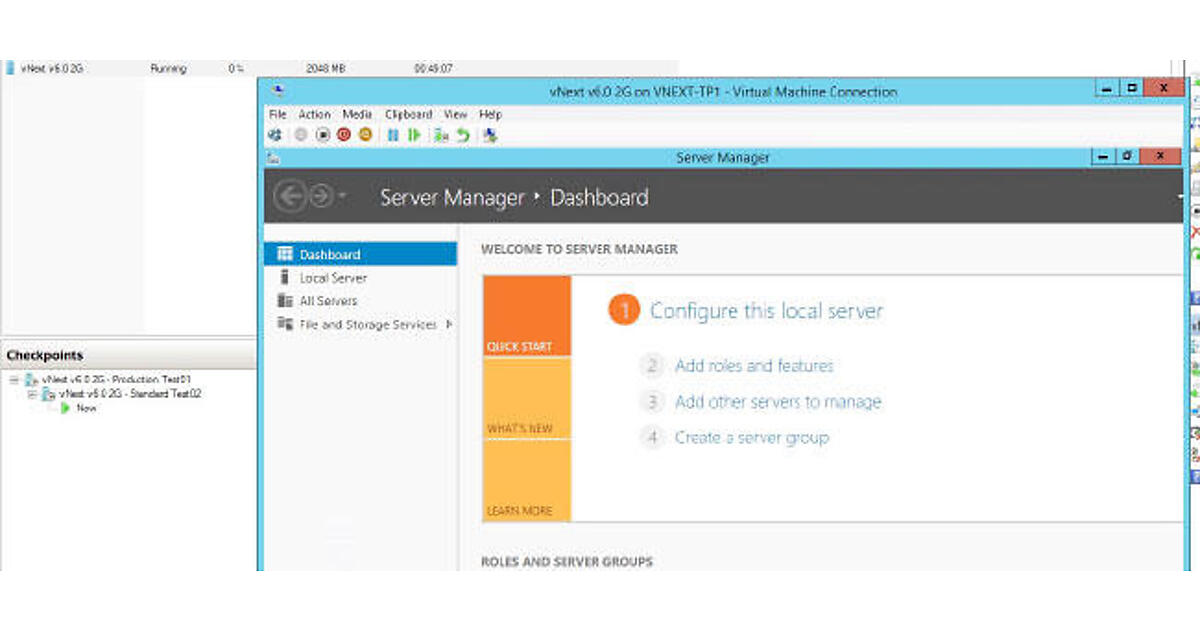This screenshot has height=630, width=1200.
Task: Click the Dashboard grid icon
Action: click(284, 254)
